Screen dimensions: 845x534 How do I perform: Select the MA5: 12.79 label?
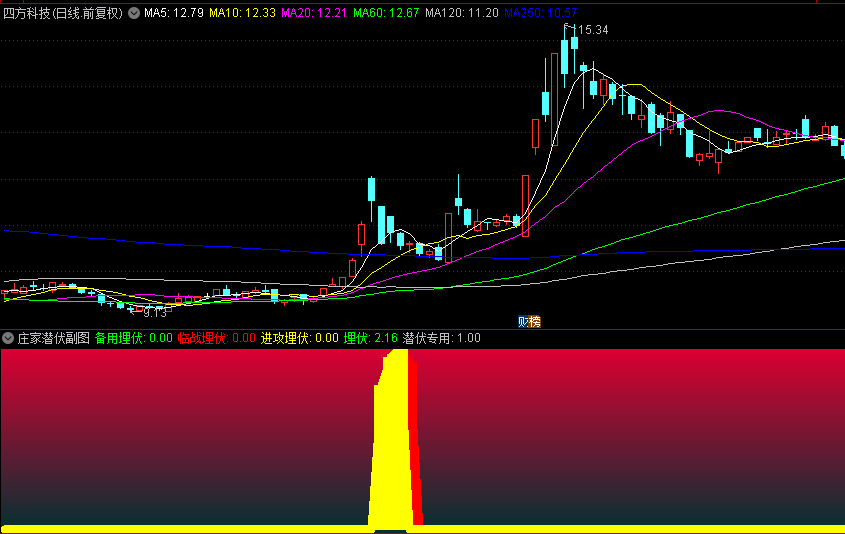click(174, 13)
